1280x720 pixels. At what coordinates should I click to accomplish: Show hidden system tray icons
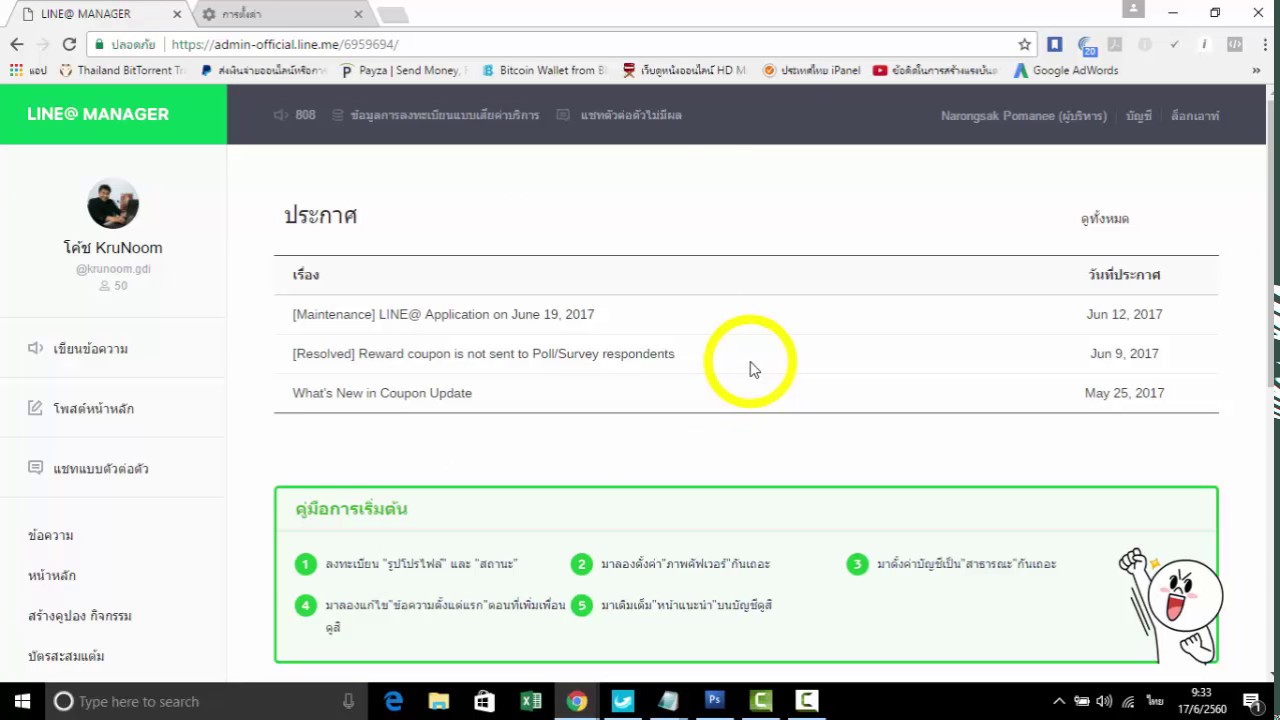click(1059, 701)
